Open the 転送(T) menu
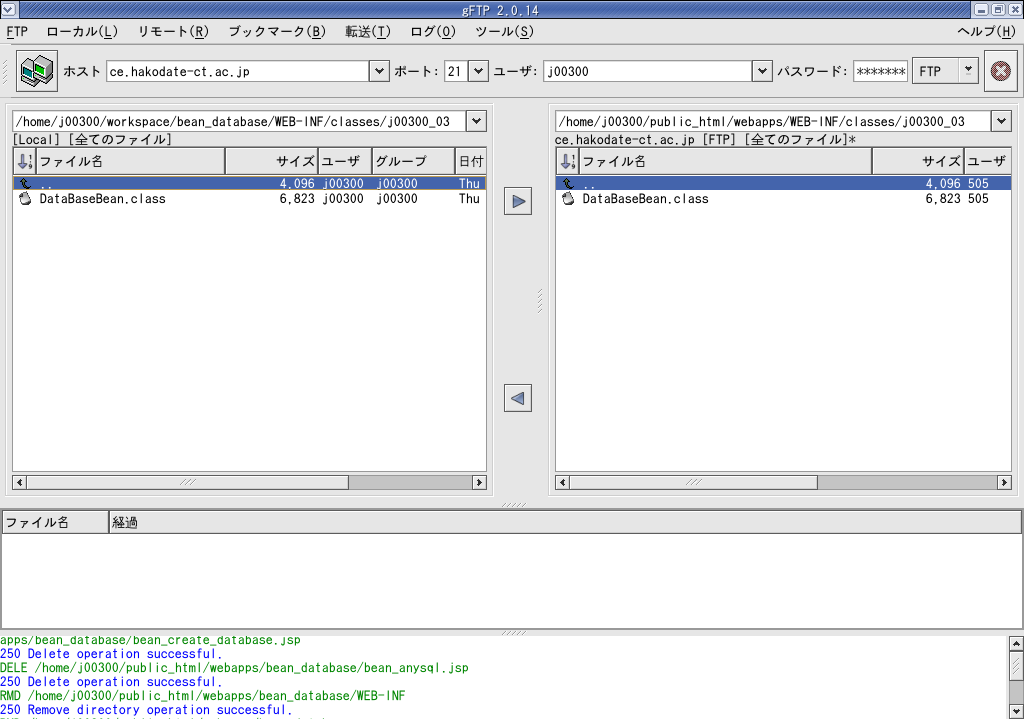 [368, 31]
